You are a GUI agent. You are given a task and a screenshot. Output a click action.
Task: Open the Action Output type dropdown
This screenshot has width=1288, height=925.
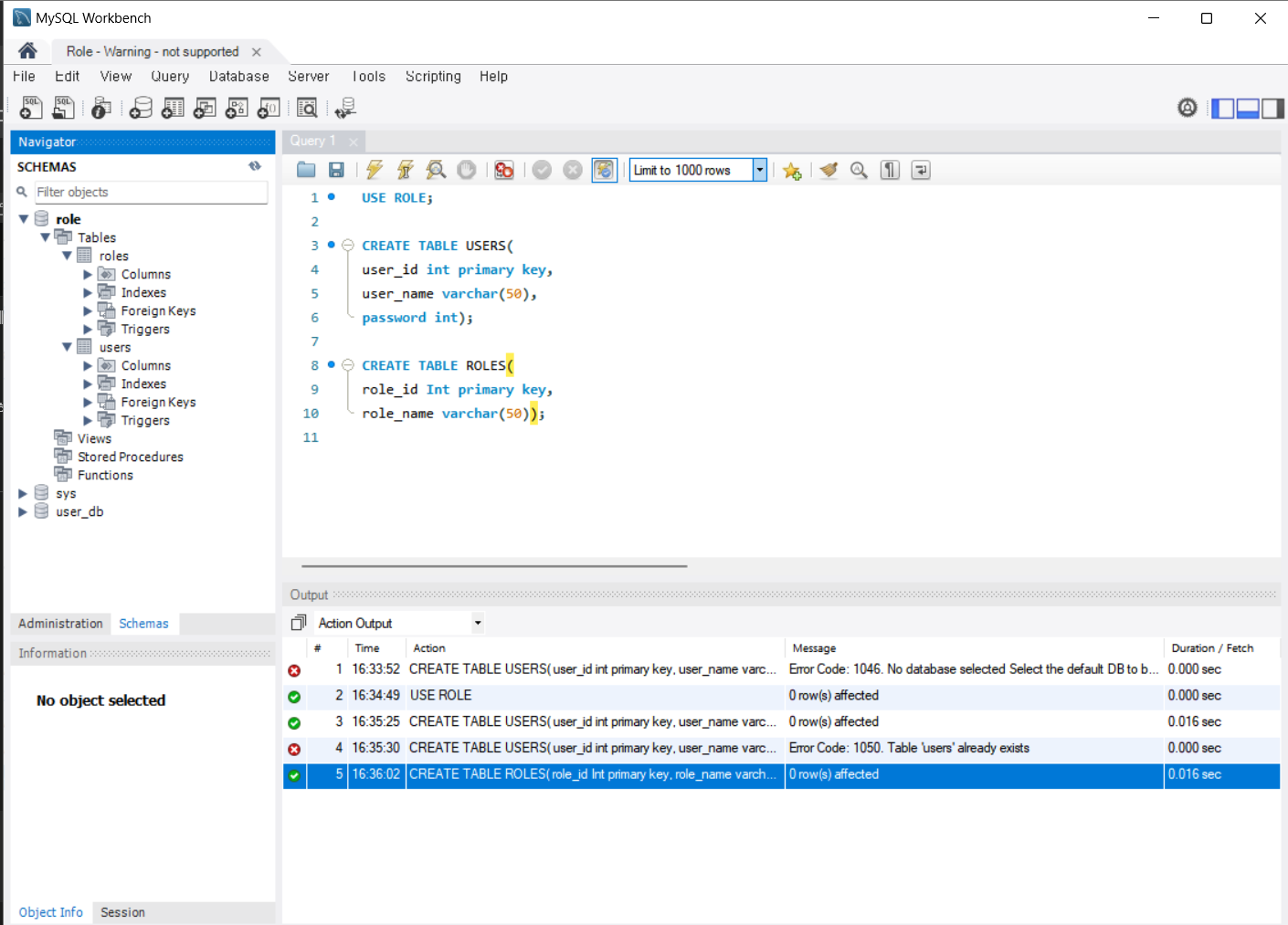coord(477,623)
